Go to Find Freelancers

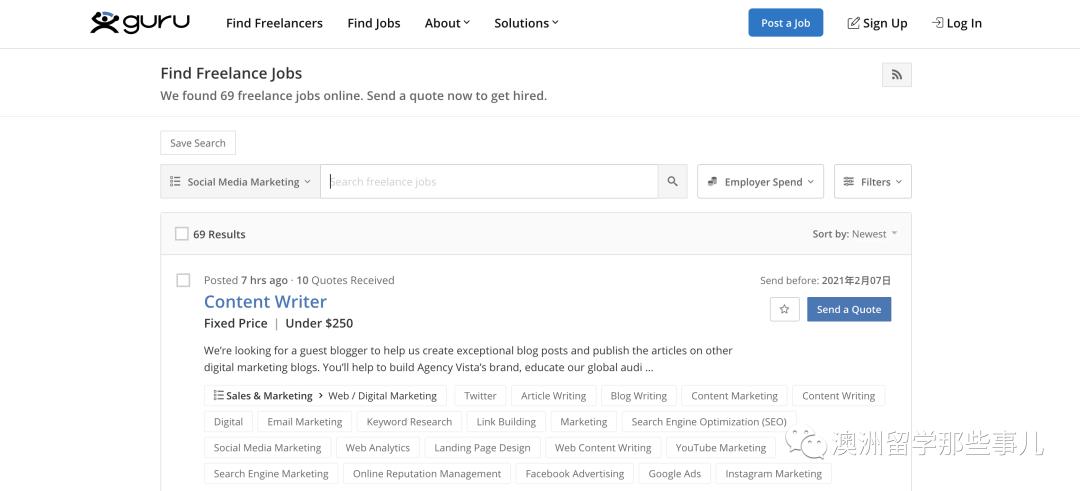click(274, 23)
